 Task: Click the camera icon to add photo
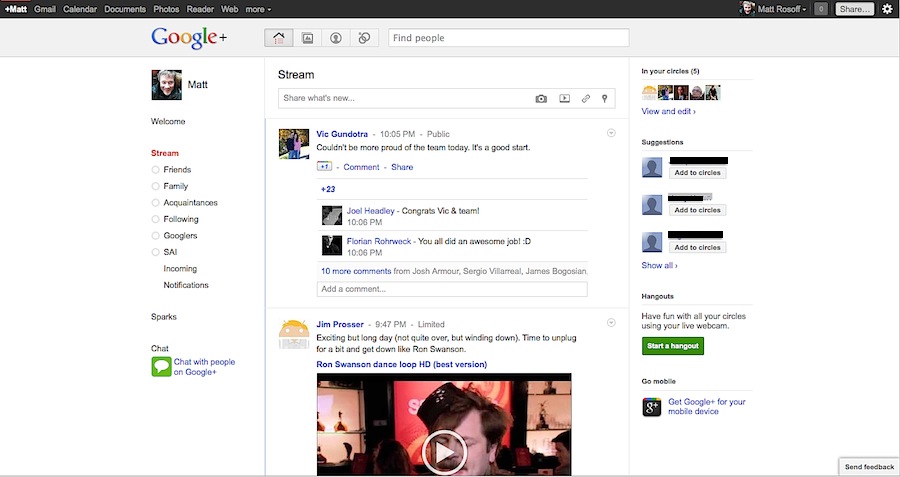541,99
